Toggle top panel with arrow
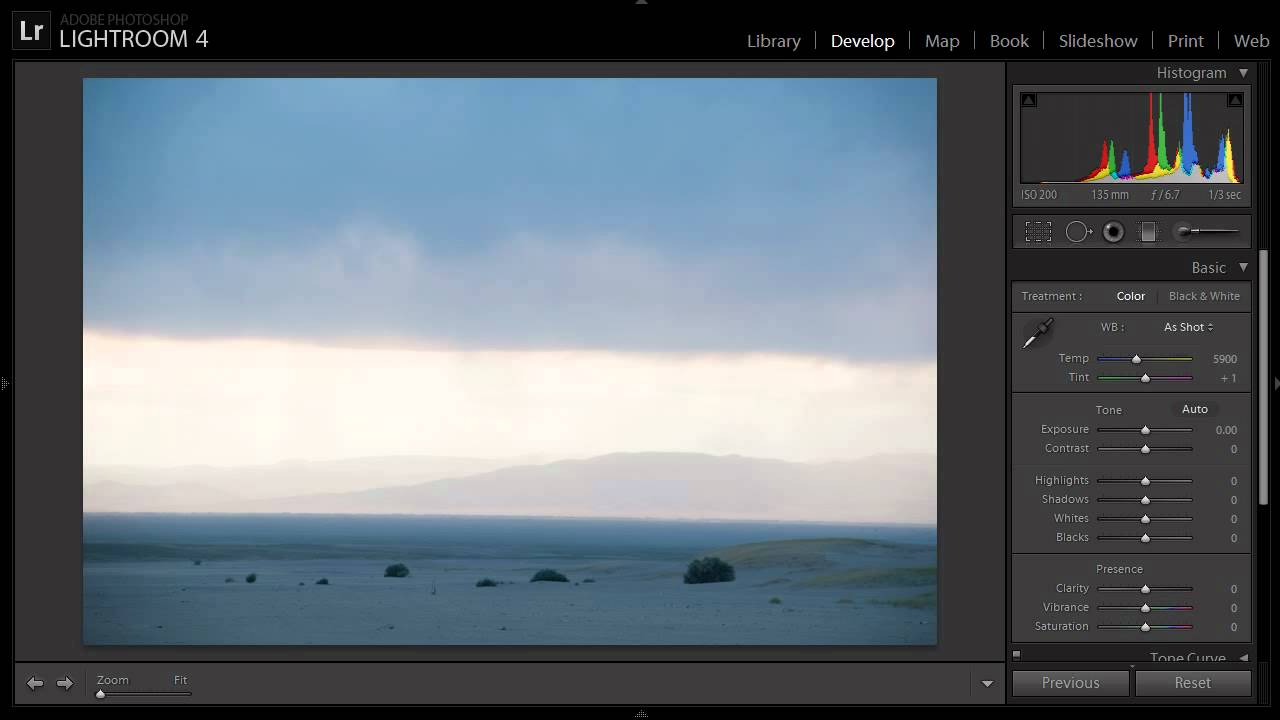 tap(641, 3)
